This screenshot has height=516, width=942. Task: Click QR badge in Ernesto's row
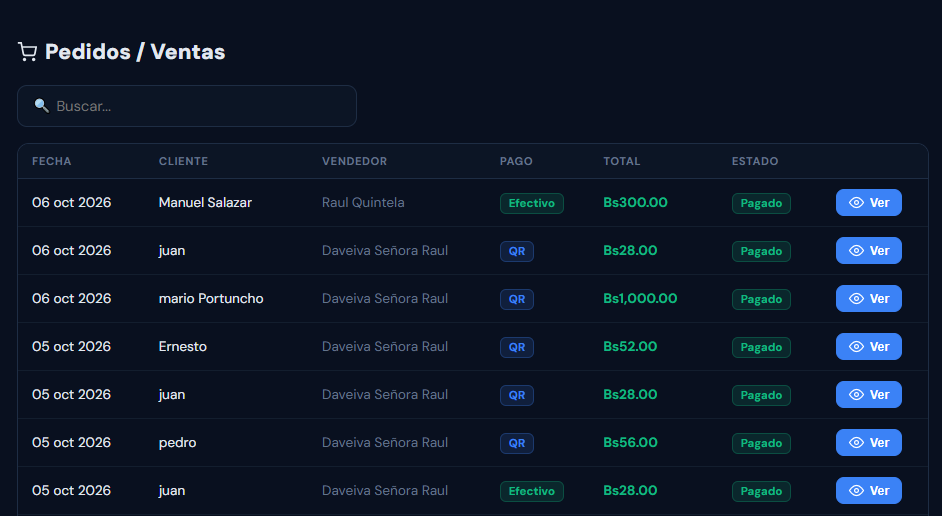[x=517, y=347]
